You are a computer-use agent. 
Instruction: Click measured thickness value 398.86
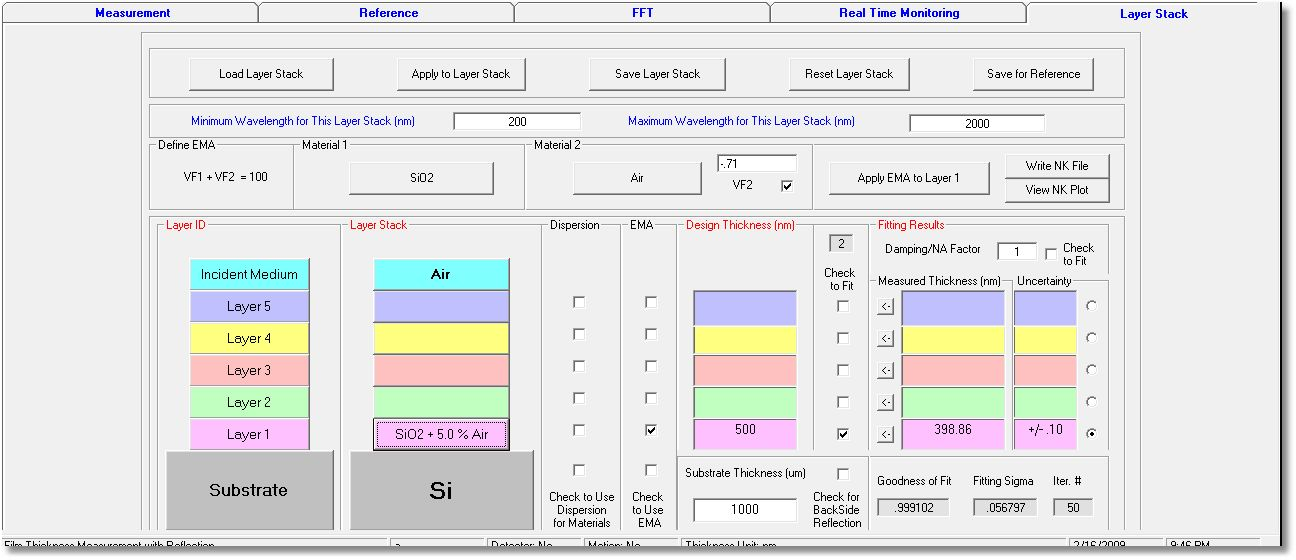pyautogui.click(x=953, y=434)
